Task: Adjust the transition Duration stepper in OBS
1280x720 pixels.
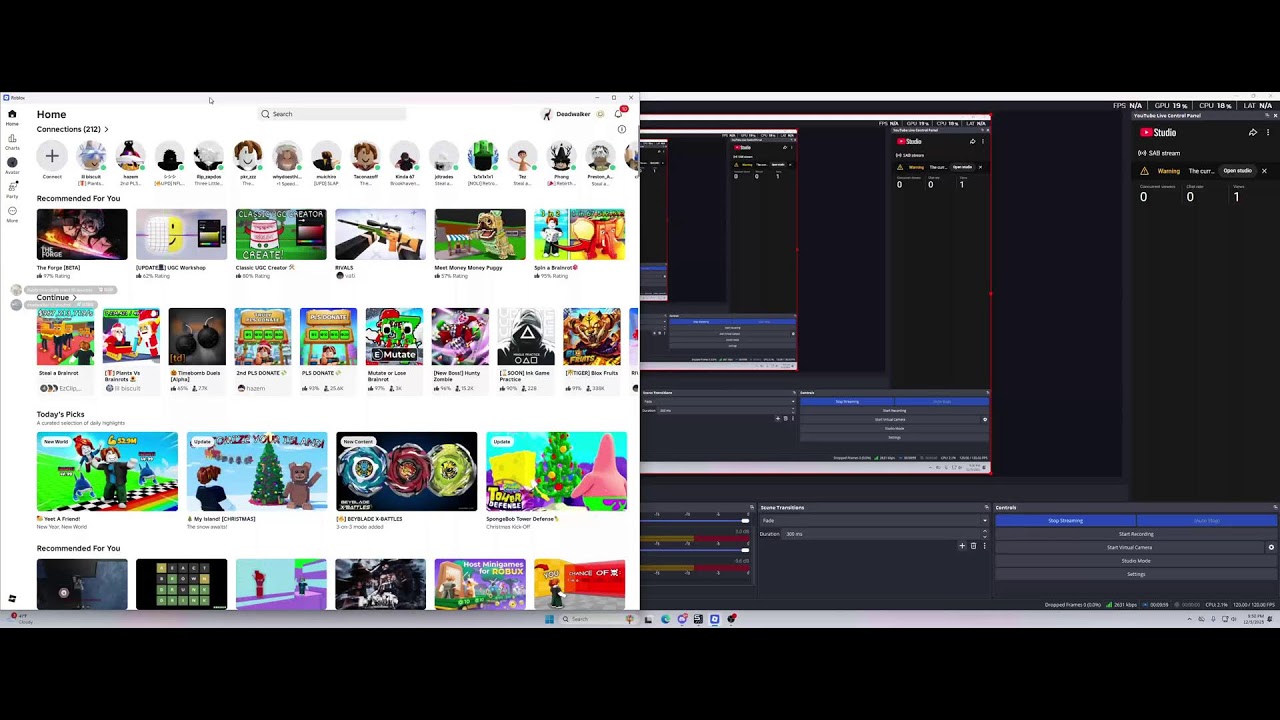Action: pos(984,534)
